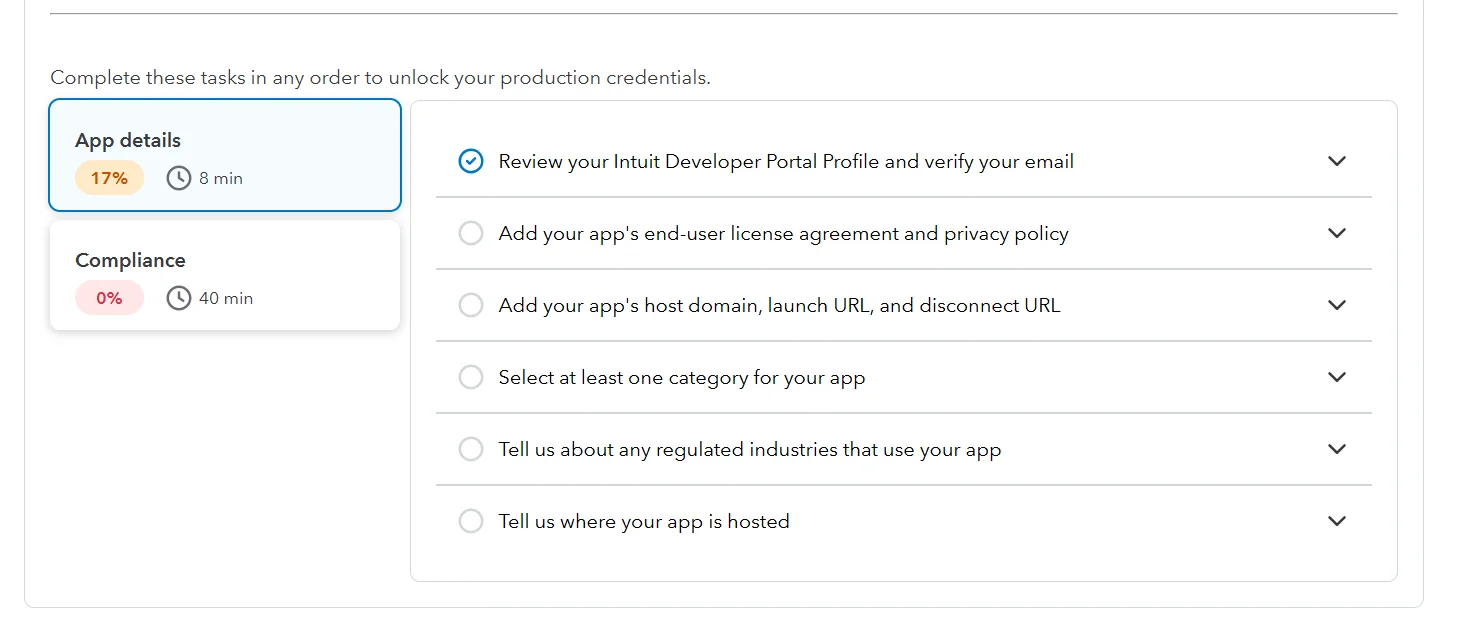Expand the app category selection section

click(x=1337, y=377)
